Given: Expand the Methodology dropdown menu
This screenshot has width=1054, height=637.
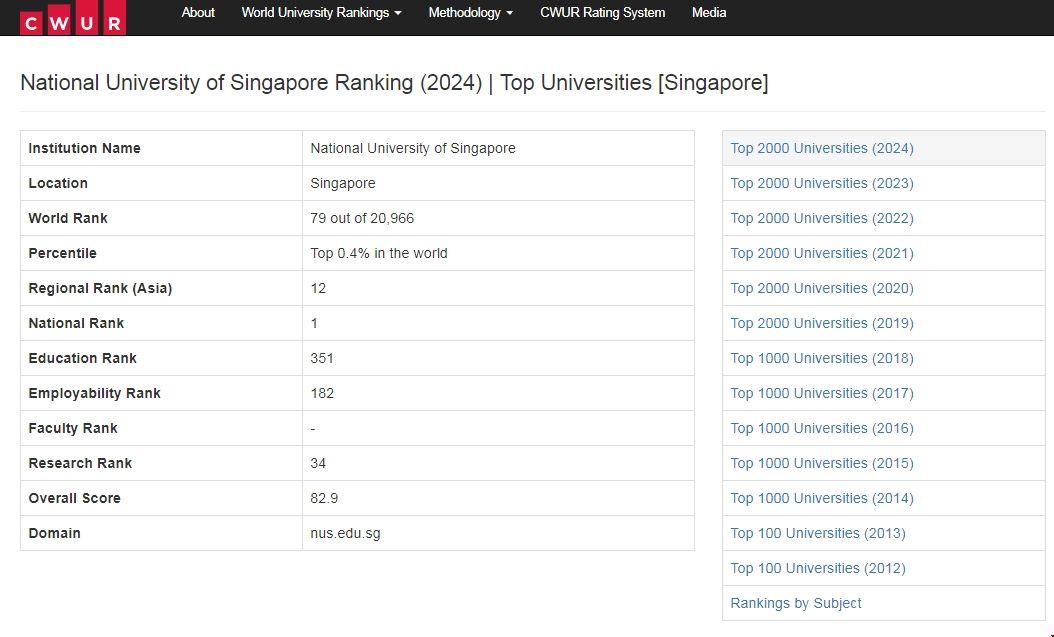Looking at the screenshot, I should pos(470,13).
